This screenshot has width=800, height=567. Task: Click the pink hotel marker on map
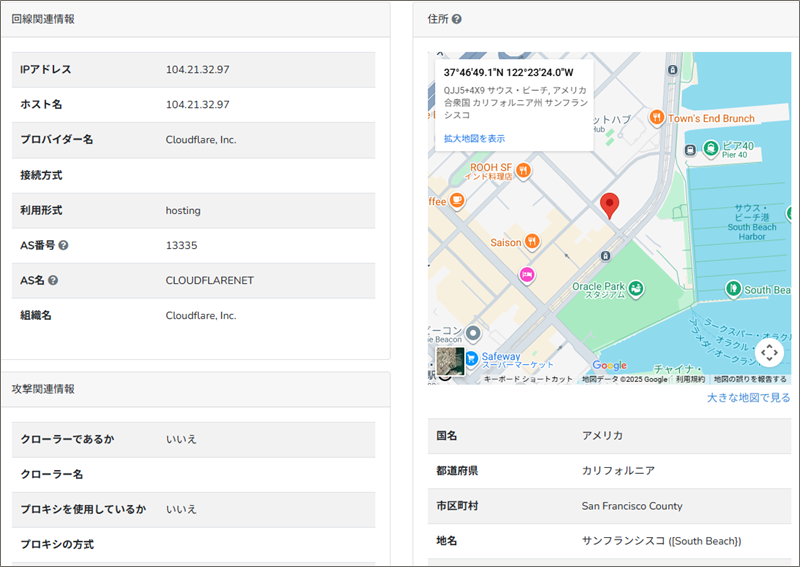pos(526,274)
